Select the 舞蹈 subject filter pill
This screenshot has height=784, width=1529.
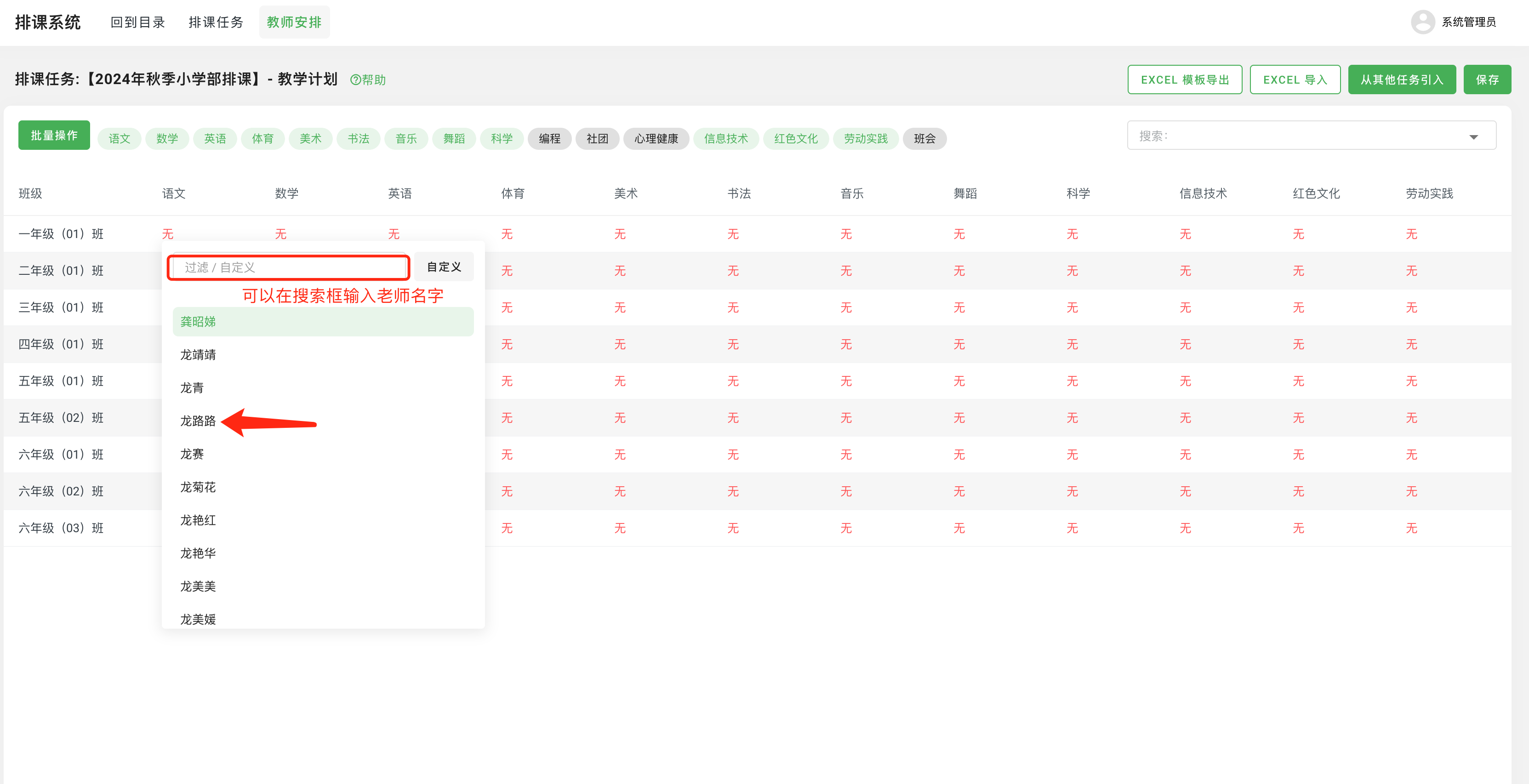pos(453,138)
